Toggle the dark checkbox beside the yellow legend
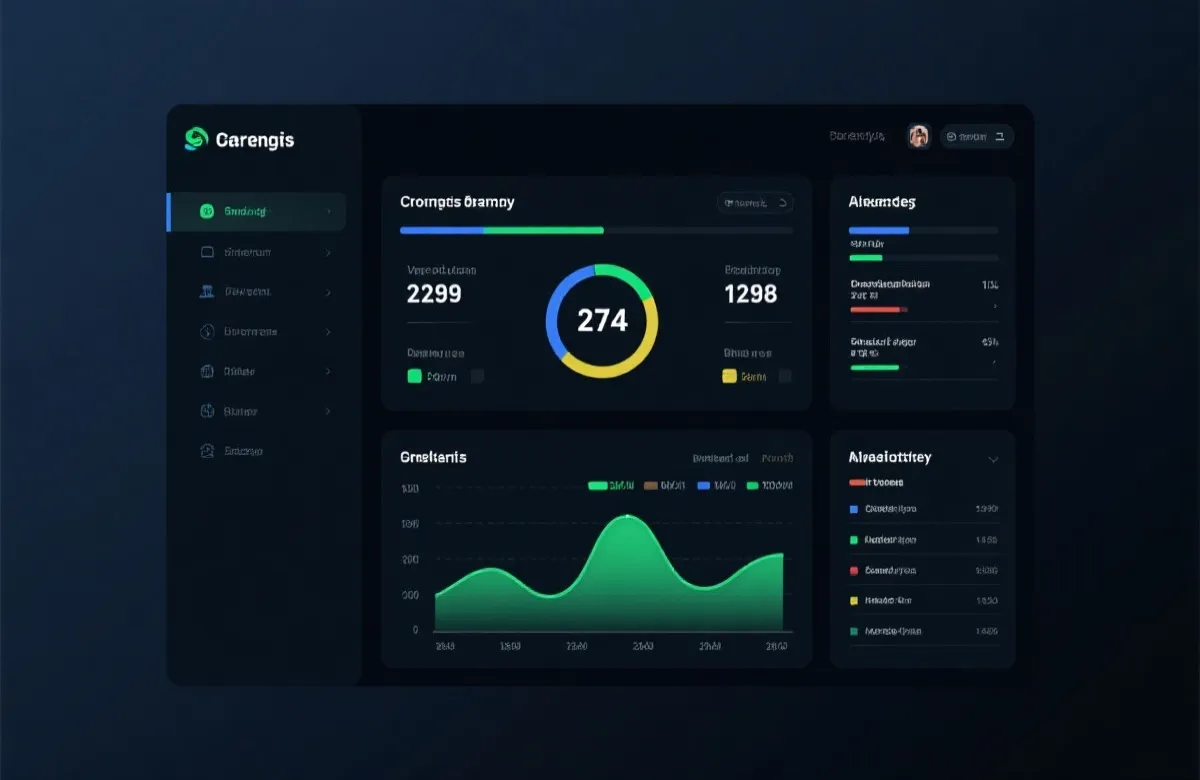Image resolution: width=1200 pixels, height=780 pixels. 785,376
